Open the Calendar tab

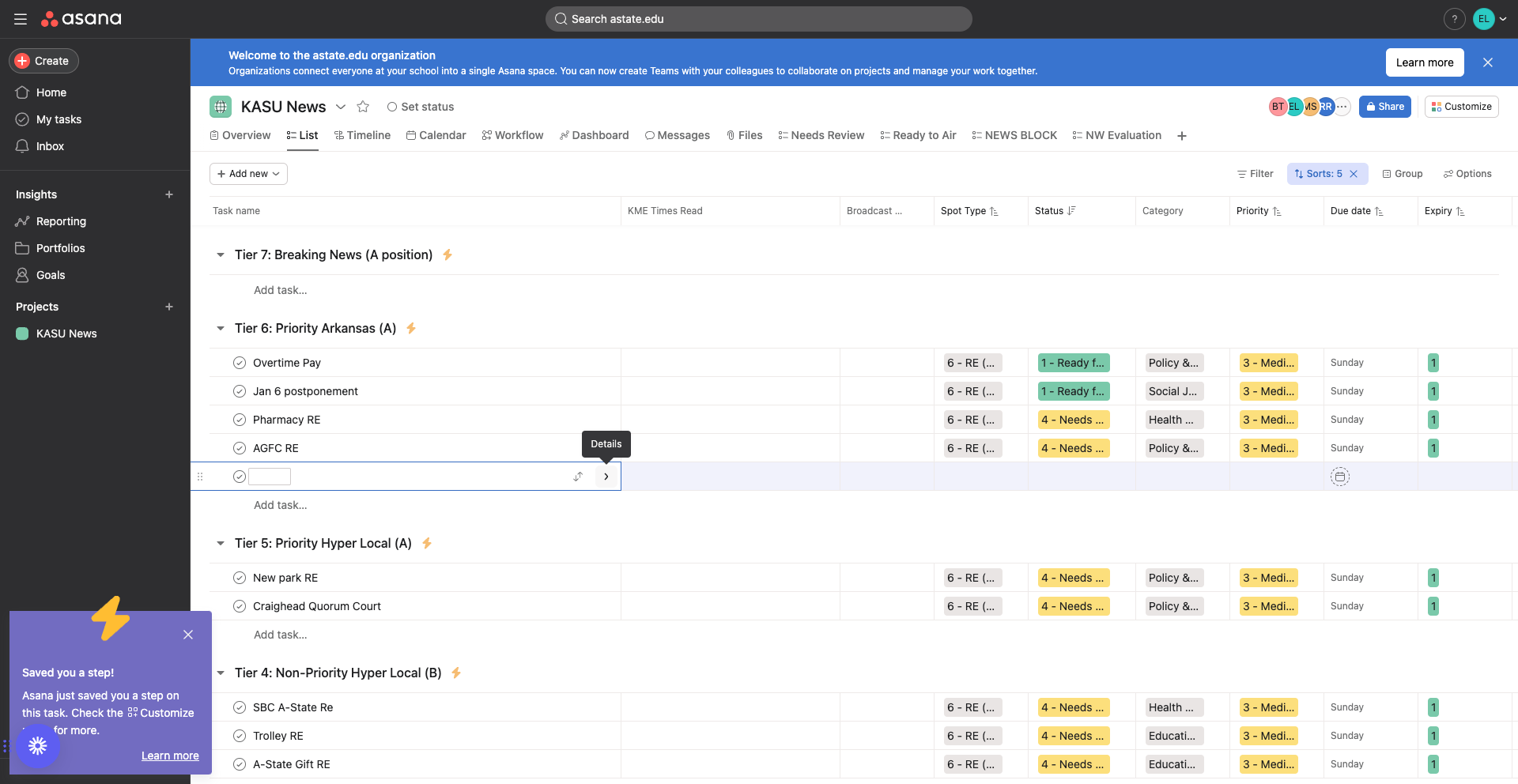point(436,135)
